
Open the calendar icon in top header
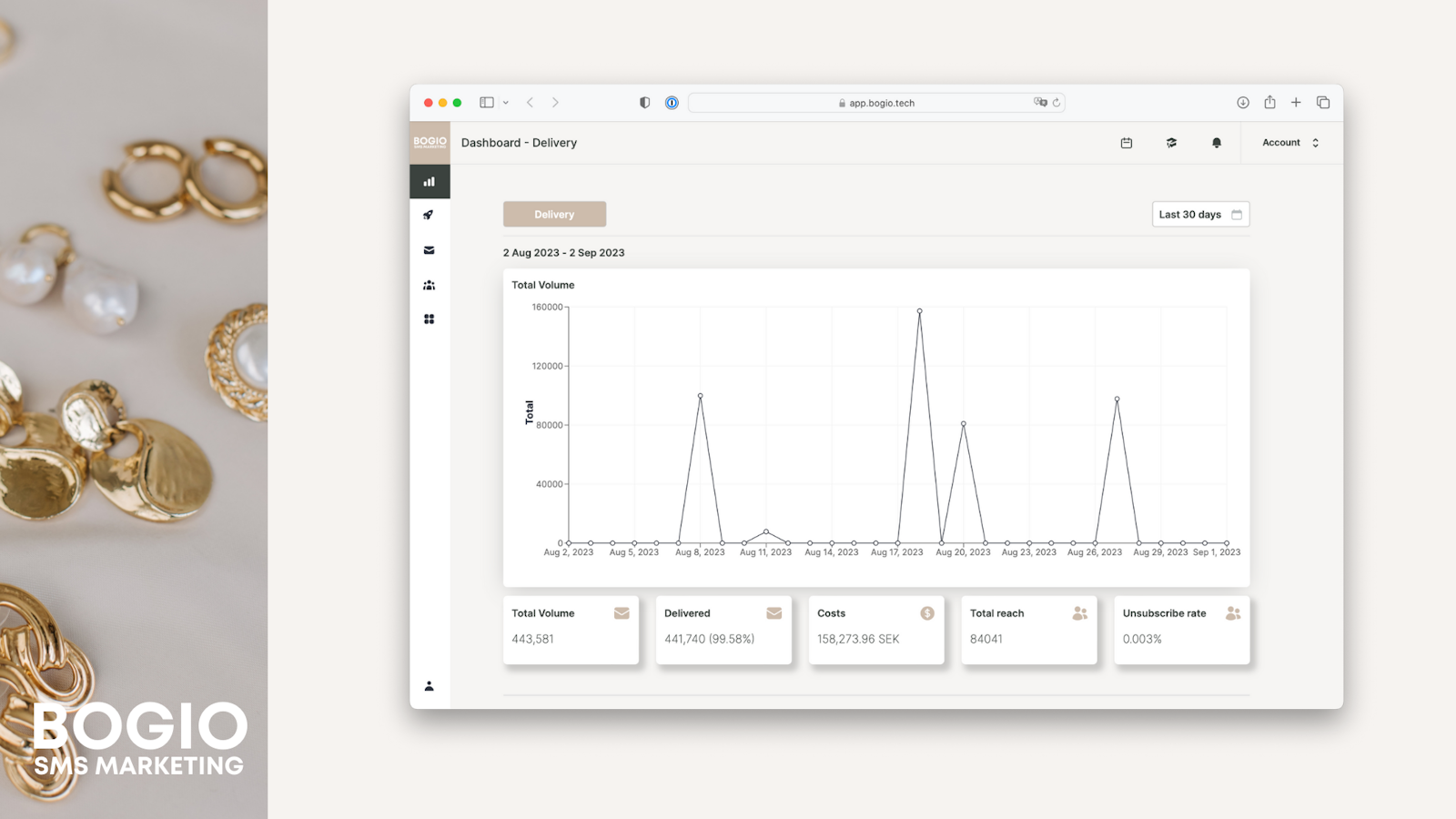[1127, 143]
